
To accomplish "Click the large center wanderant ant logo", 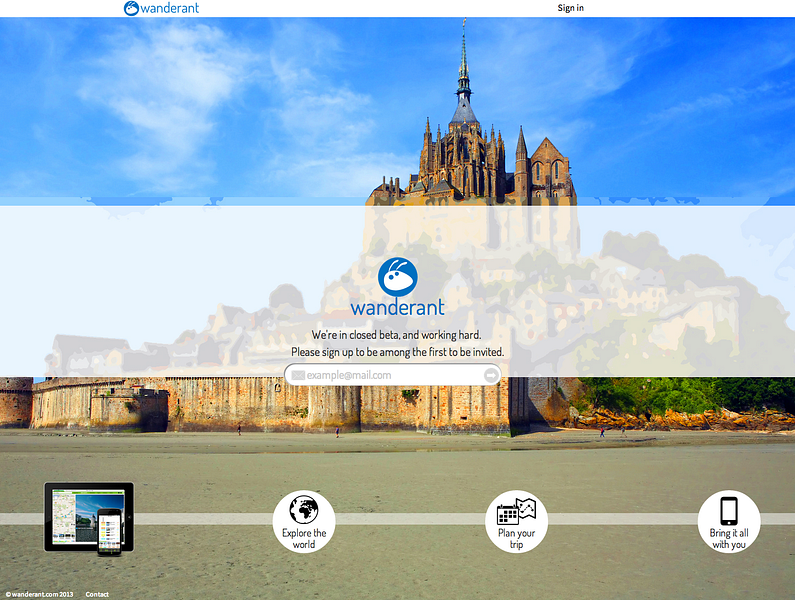I will pos(398,277).
